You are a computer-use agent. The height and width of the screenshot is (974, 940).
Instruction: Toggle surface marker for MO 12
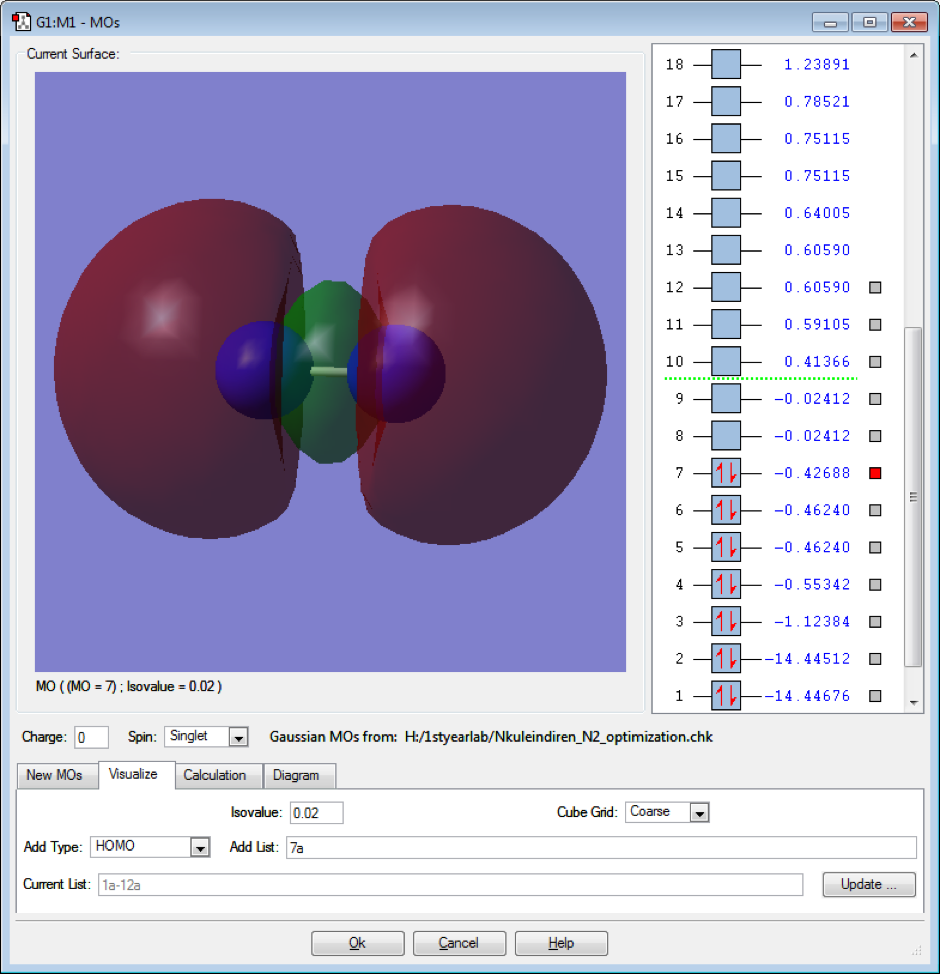click(875, 287)
